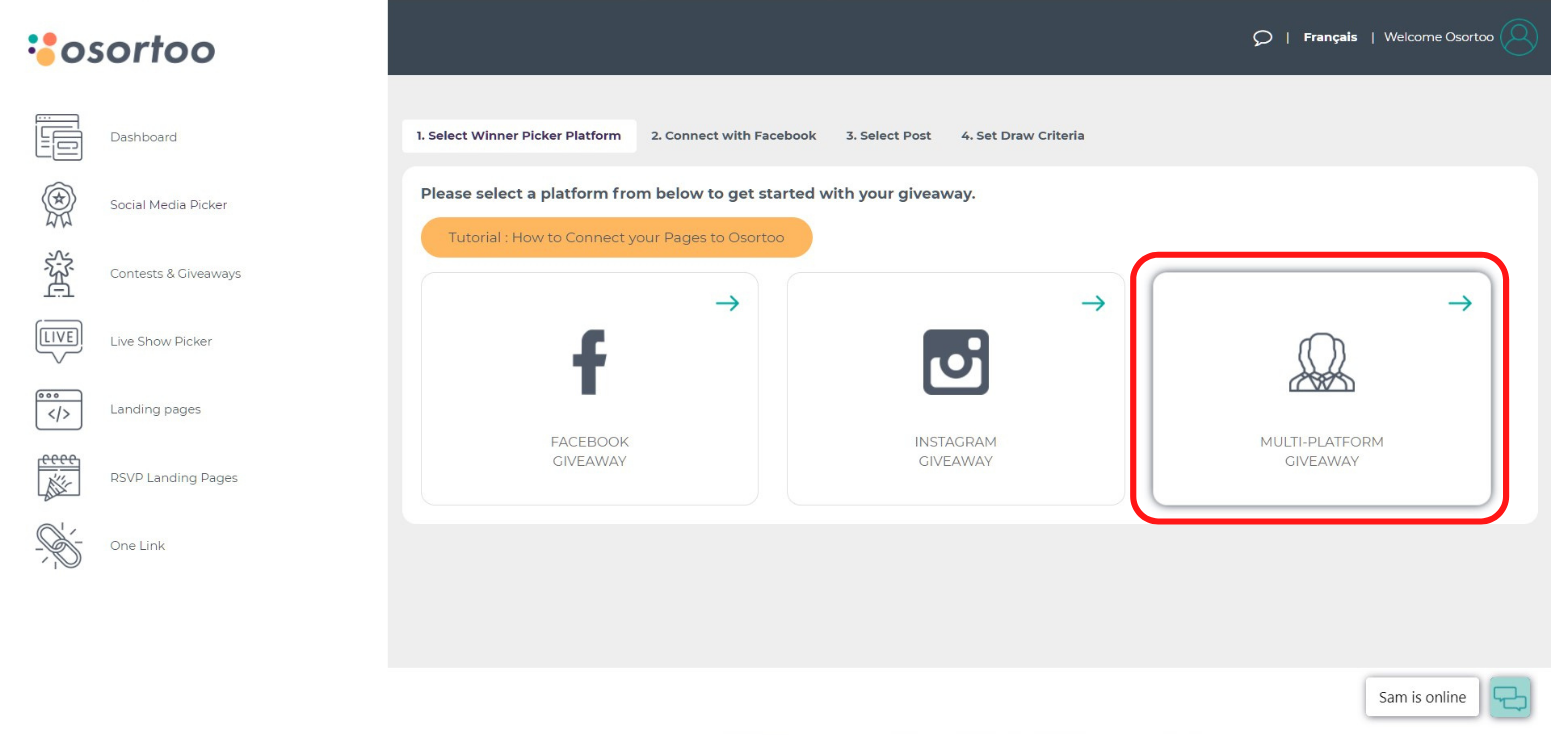
Task: Open Social Media Picker menu item
Action: (169, 205)
